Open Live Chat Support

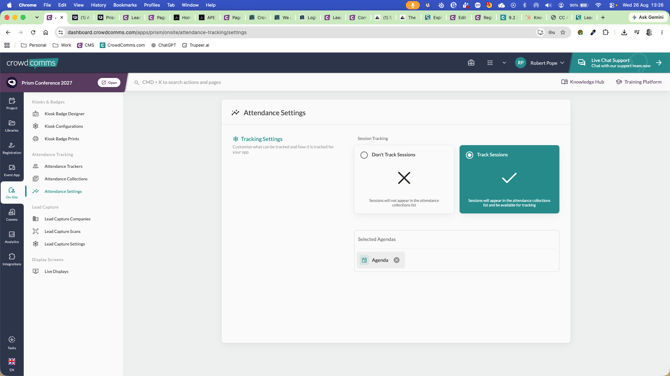coord(620,63)
